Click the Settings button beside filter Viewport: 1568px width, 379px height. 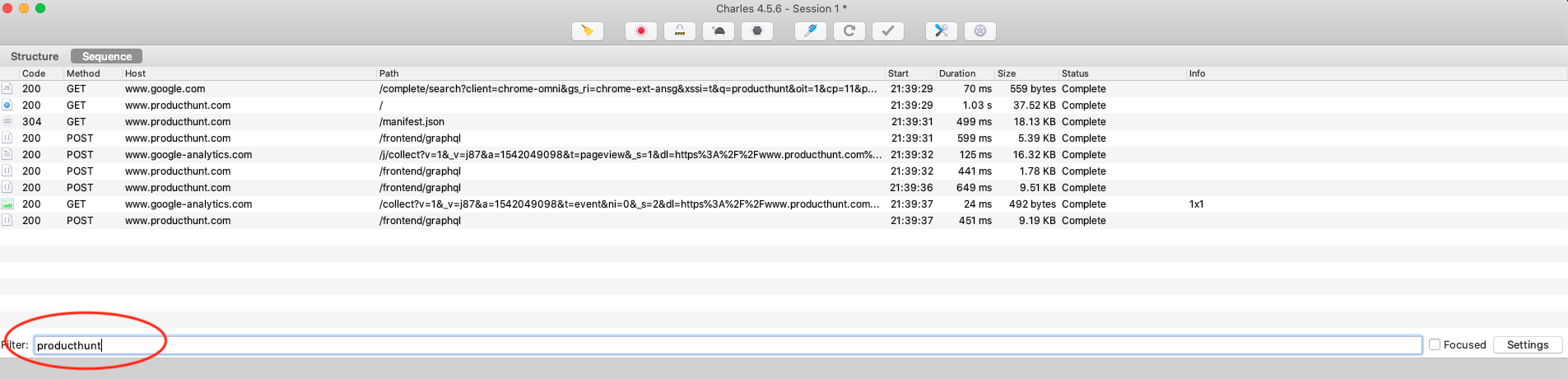1527,344
